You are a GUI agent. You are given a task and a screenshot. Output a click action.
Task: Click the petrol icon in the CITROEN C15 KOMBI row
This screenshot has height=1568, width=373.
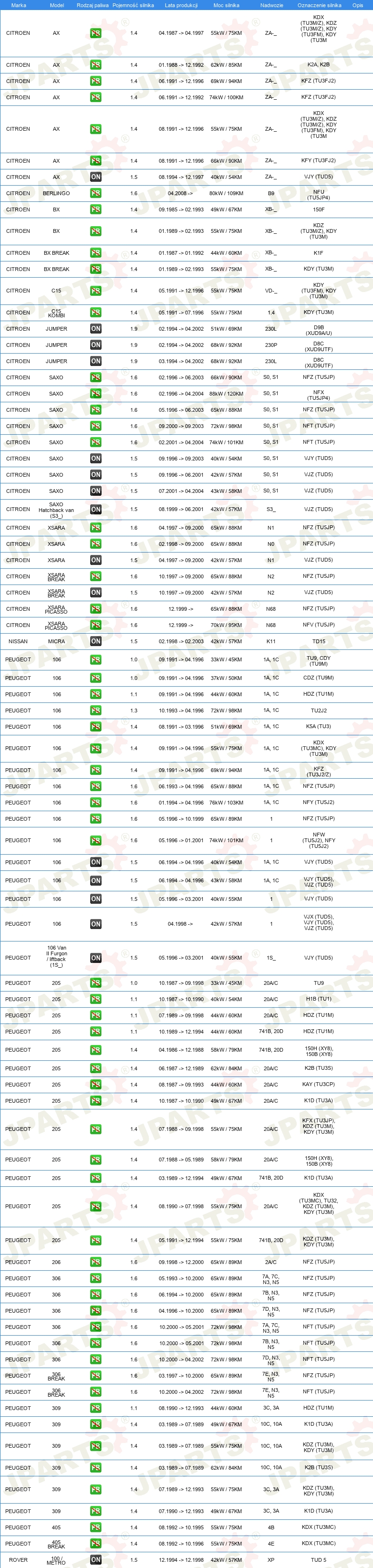(95, 312)
